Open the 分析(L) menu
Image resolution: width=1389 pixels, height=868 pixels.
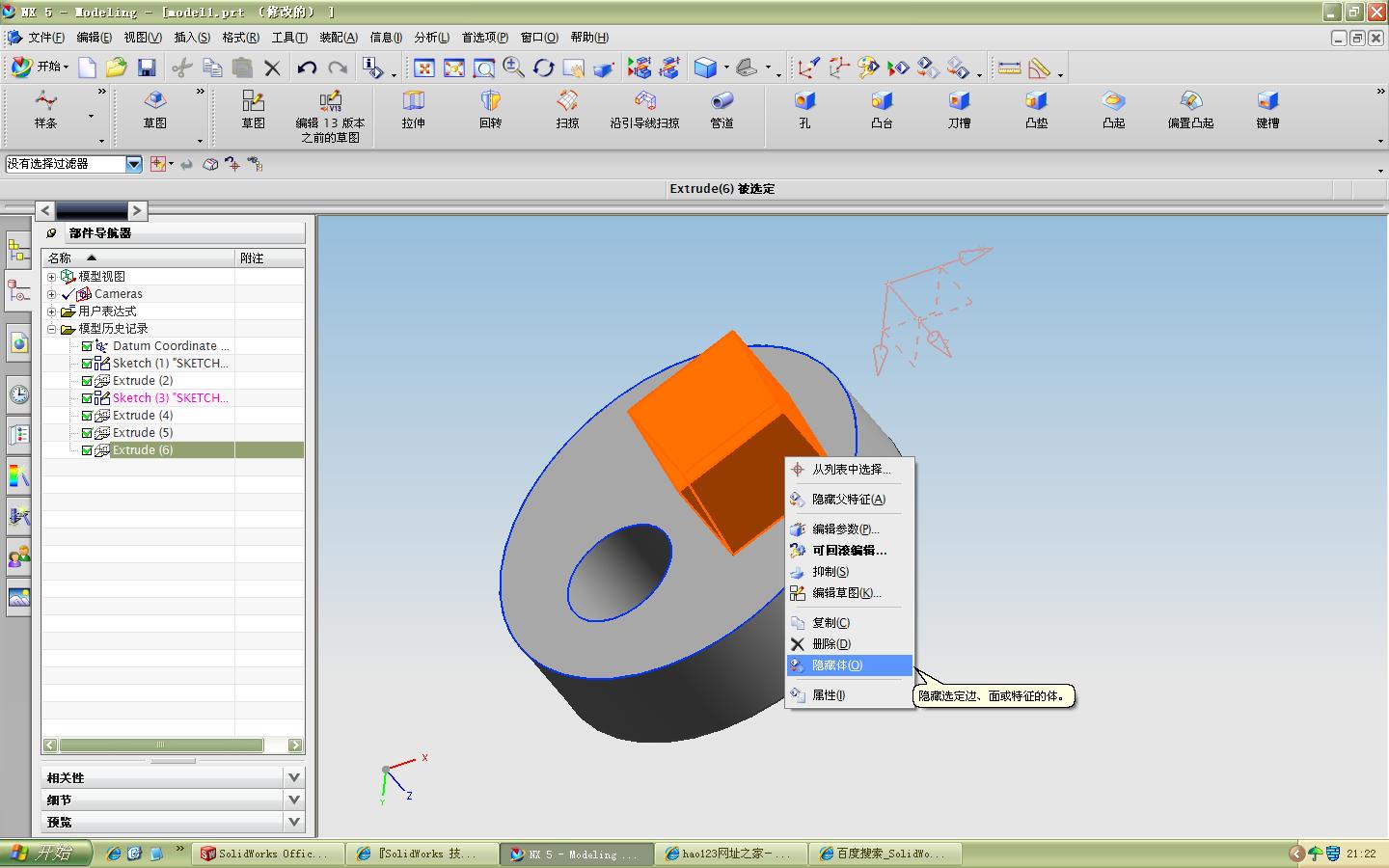pos(431,38)
